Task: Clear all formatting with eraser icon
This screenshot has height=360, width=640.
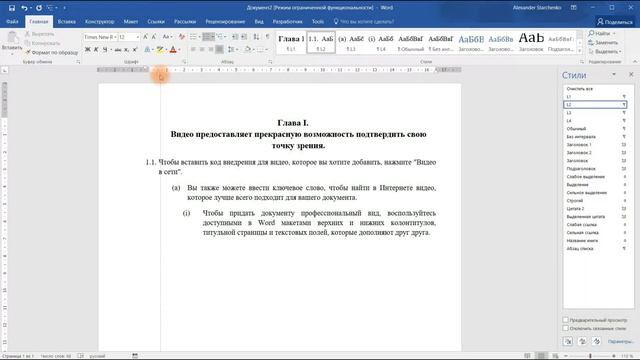Action: [x=182, y=37]
